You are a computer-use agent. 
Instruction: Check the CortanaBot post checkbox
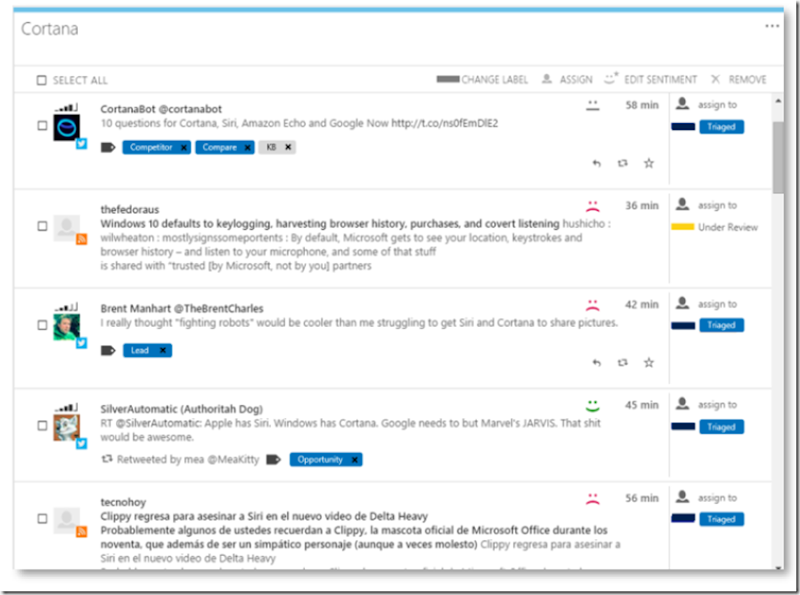[x=42, y=125]
